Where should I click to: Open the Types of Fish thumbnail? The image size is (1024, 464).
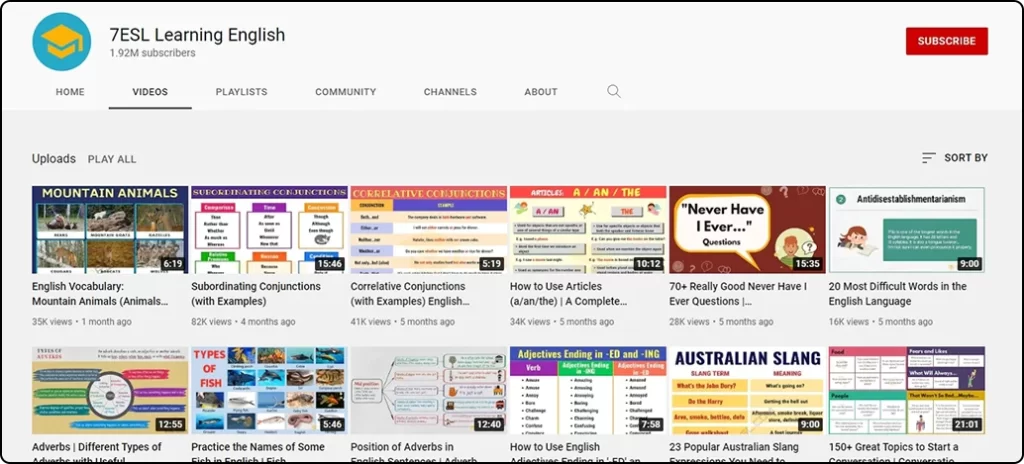click(269, 390)
